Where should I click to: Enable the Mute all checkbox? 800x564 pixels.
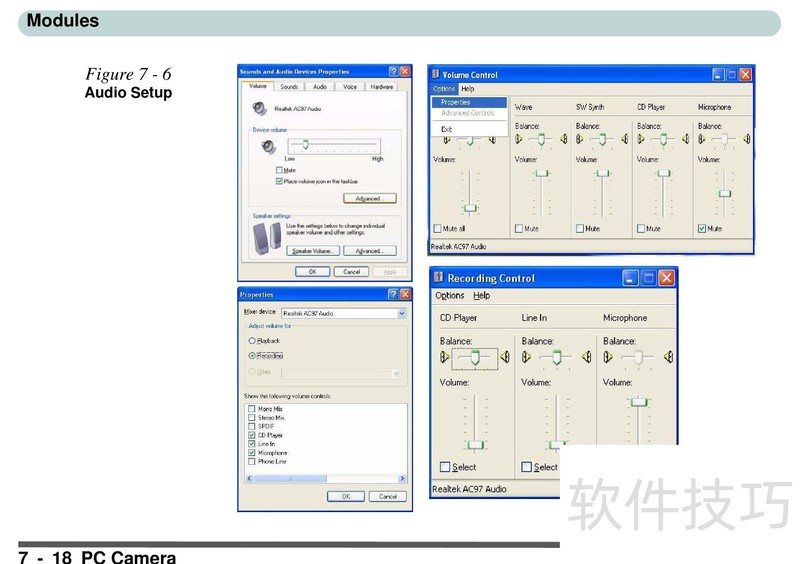438,229
